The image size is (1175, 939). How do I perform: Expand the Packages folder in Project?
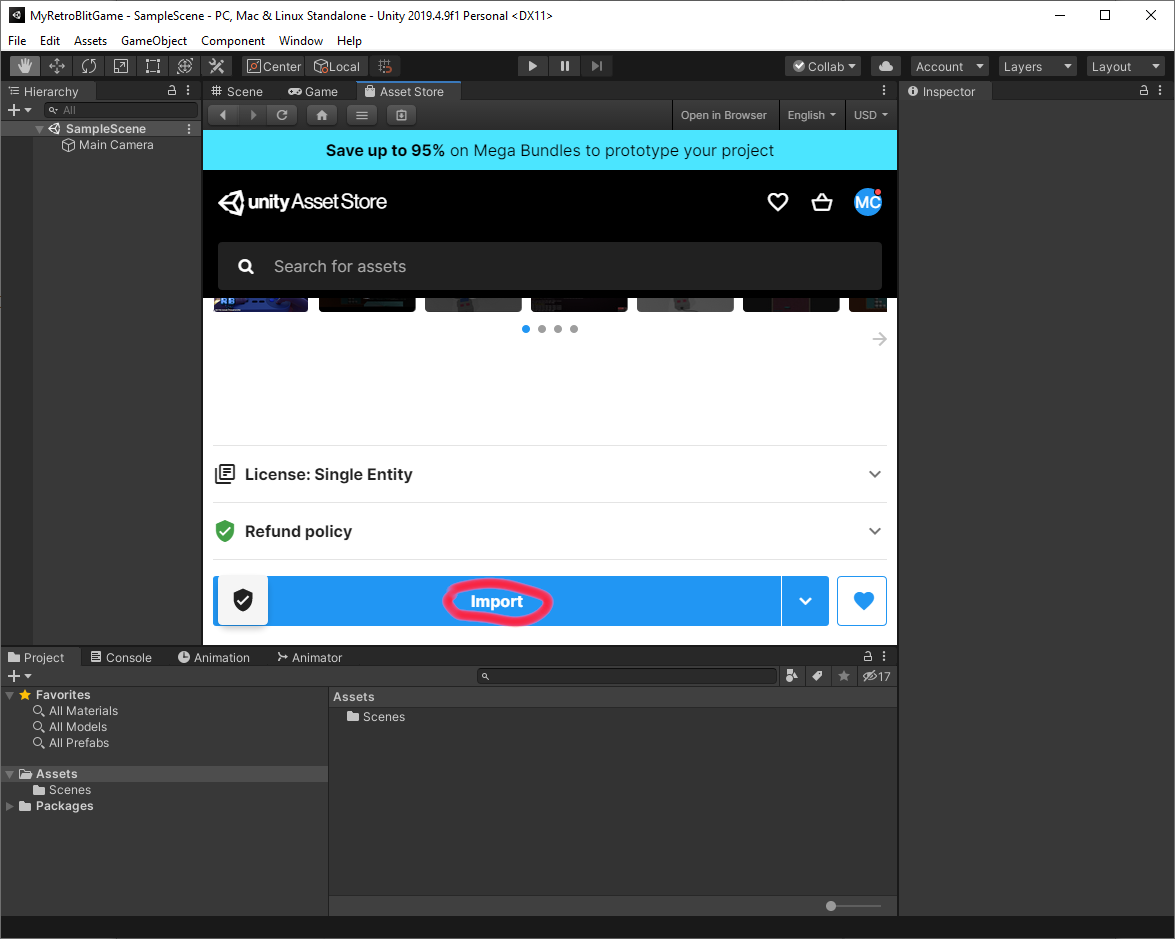[10, 806]
